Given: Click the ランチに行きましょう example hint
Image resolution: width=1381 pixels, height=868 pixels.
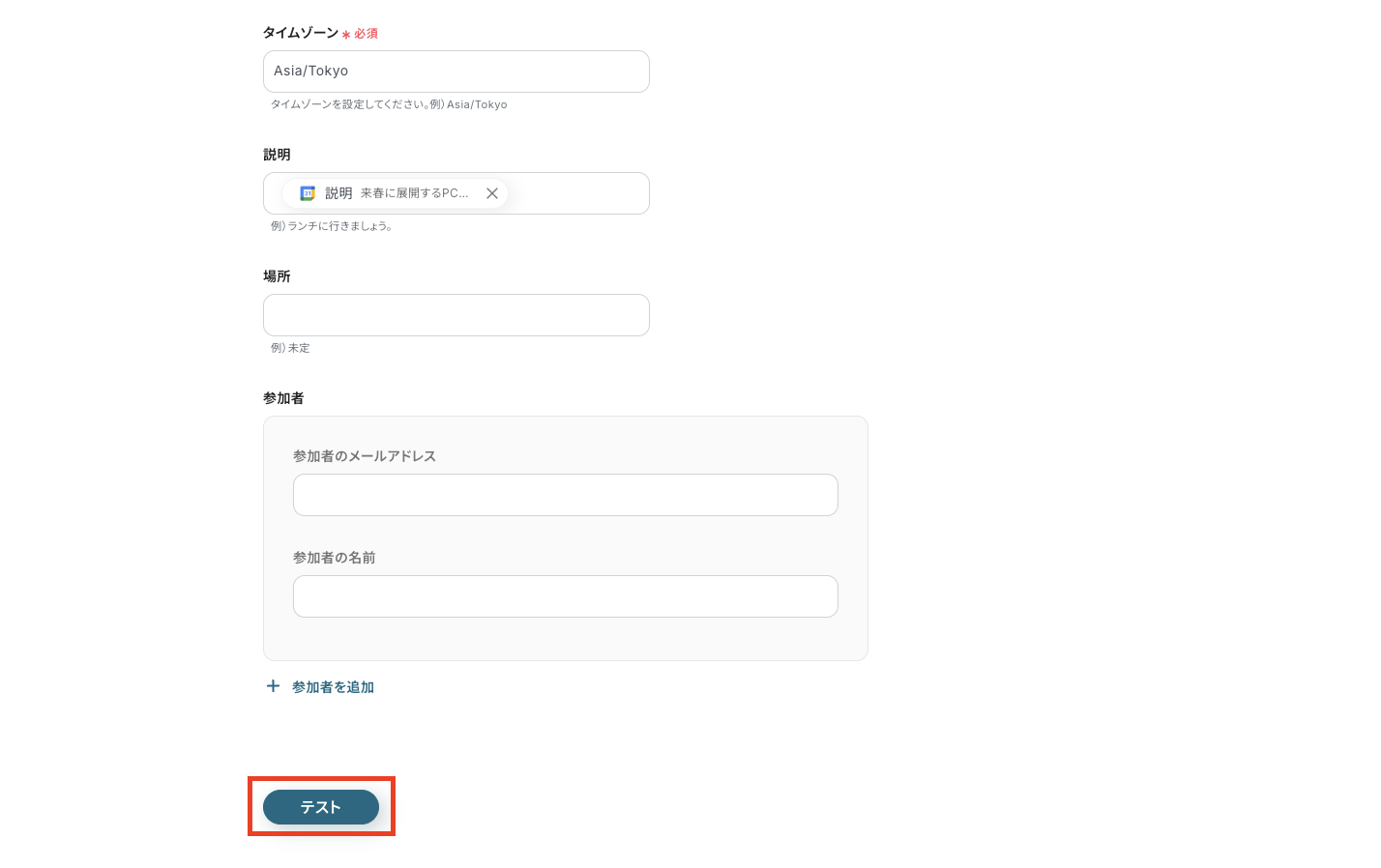Looking at the screenshot, I should click(332, 226).
